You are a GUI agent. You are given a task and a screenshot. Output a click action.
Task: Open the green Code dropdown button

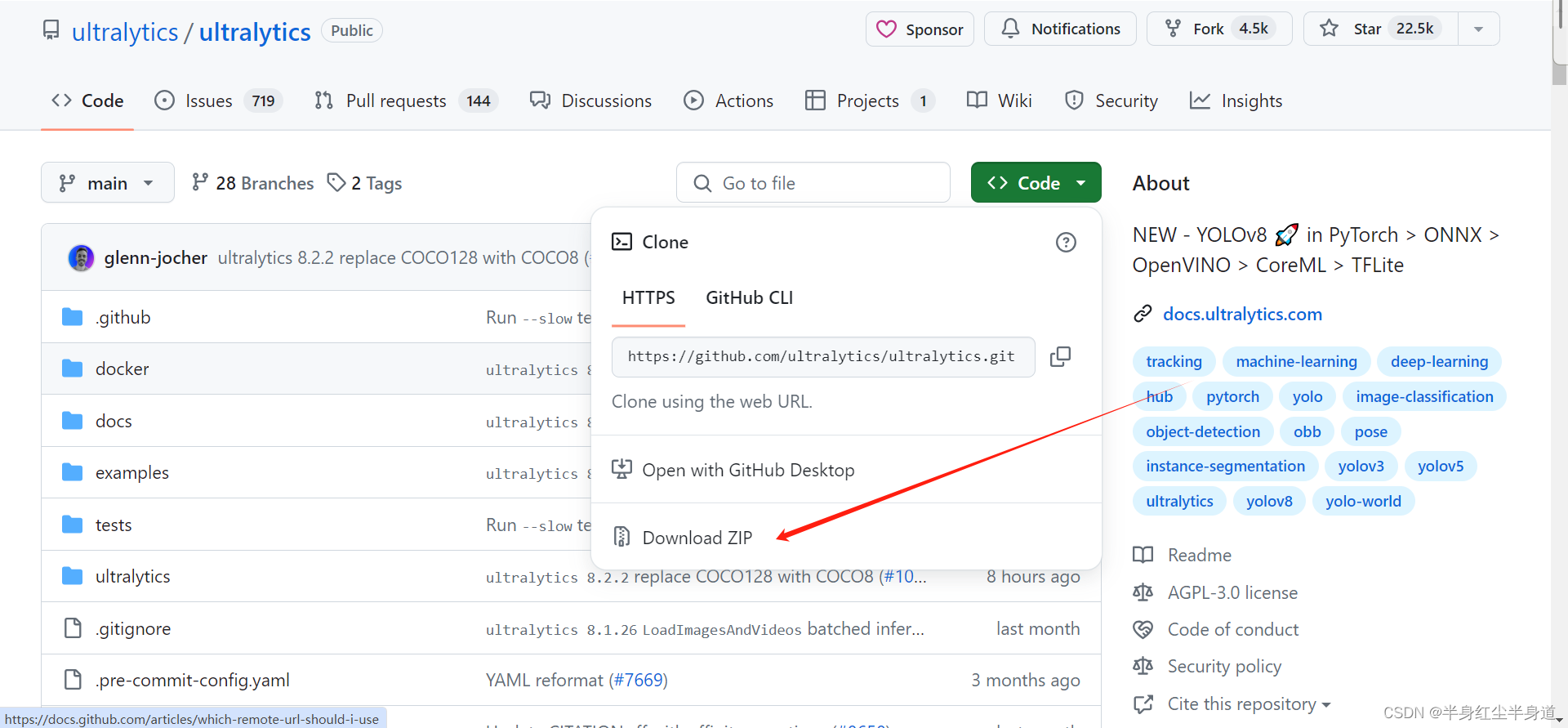tap(1036, 183)
